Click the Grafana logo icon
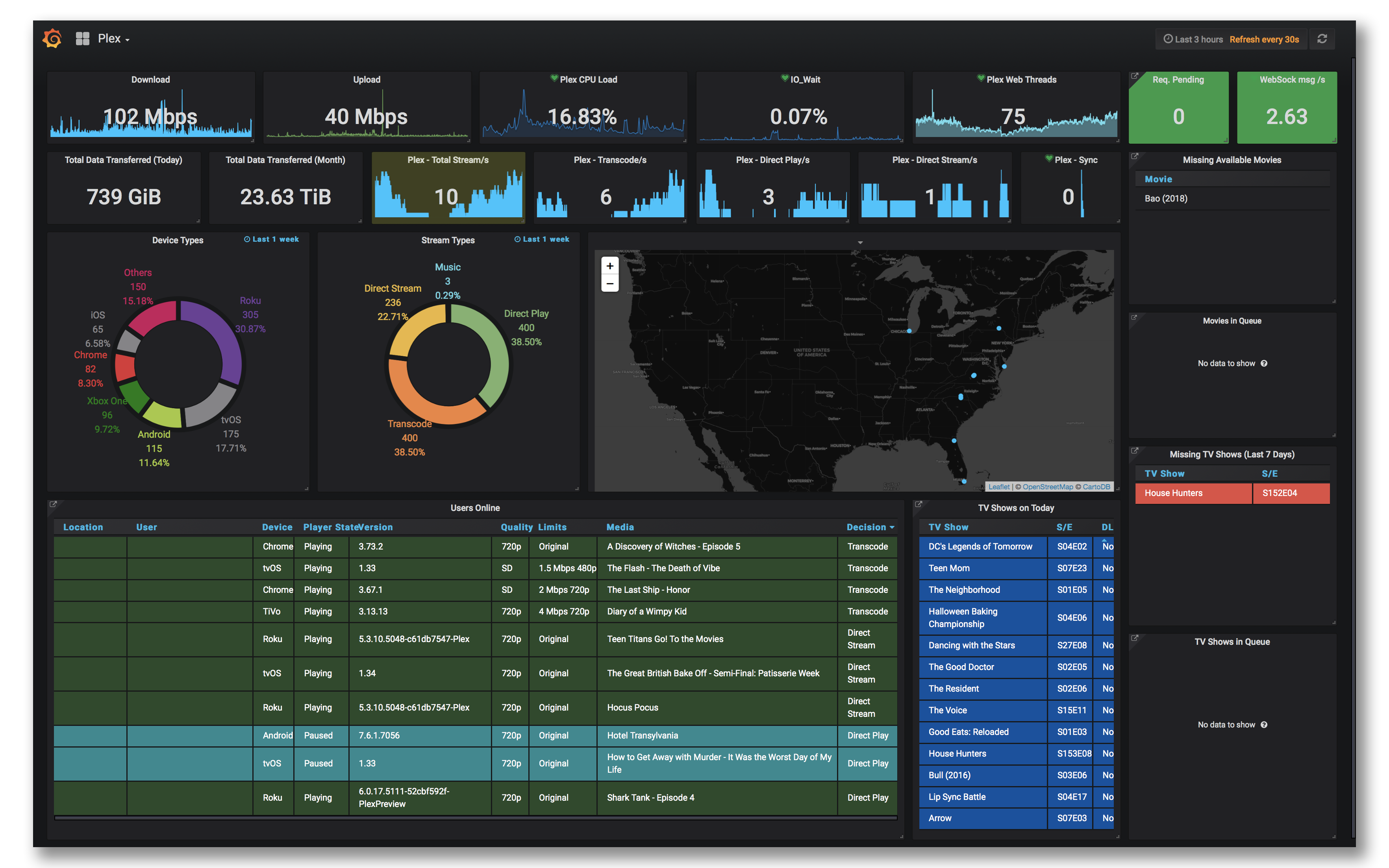Screen dimensions: 1389x868 pos(52,39)
